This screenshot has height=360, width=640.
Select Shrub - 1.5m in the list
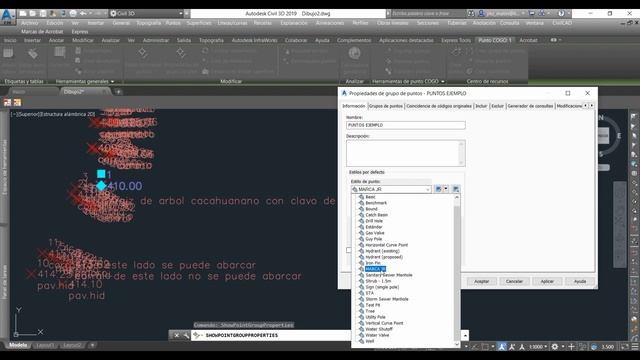click(378, 281)
